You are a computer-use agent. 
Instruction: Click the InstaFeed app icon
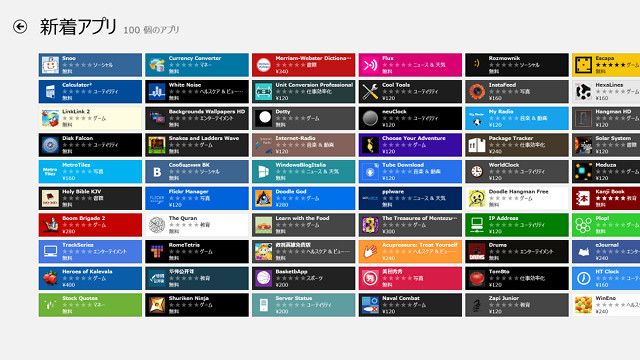point(477,91)
